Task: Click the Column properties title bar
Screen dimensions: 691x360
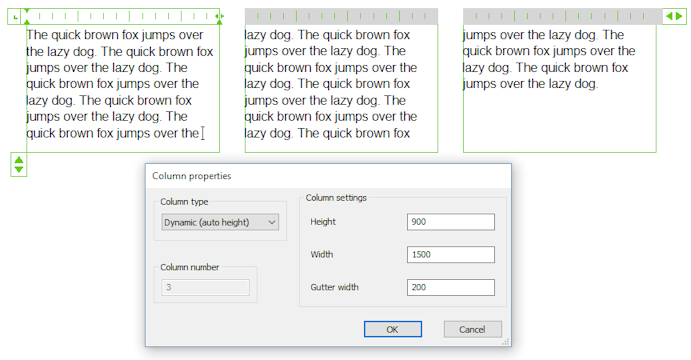Action: tap(328, 176)
